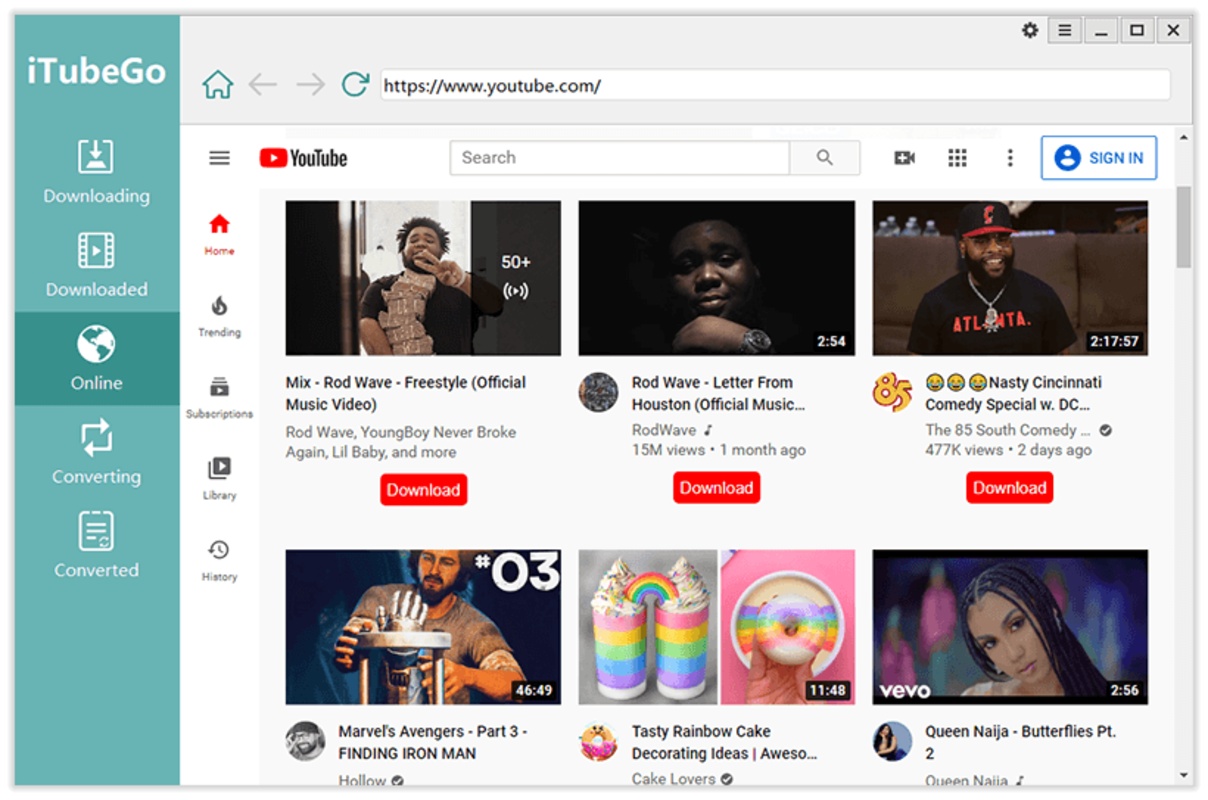Image resolution: width=1208 pixels, height=800 pixels.
Task: Reload the page with refresh icon
Action: tap(355, 85)
